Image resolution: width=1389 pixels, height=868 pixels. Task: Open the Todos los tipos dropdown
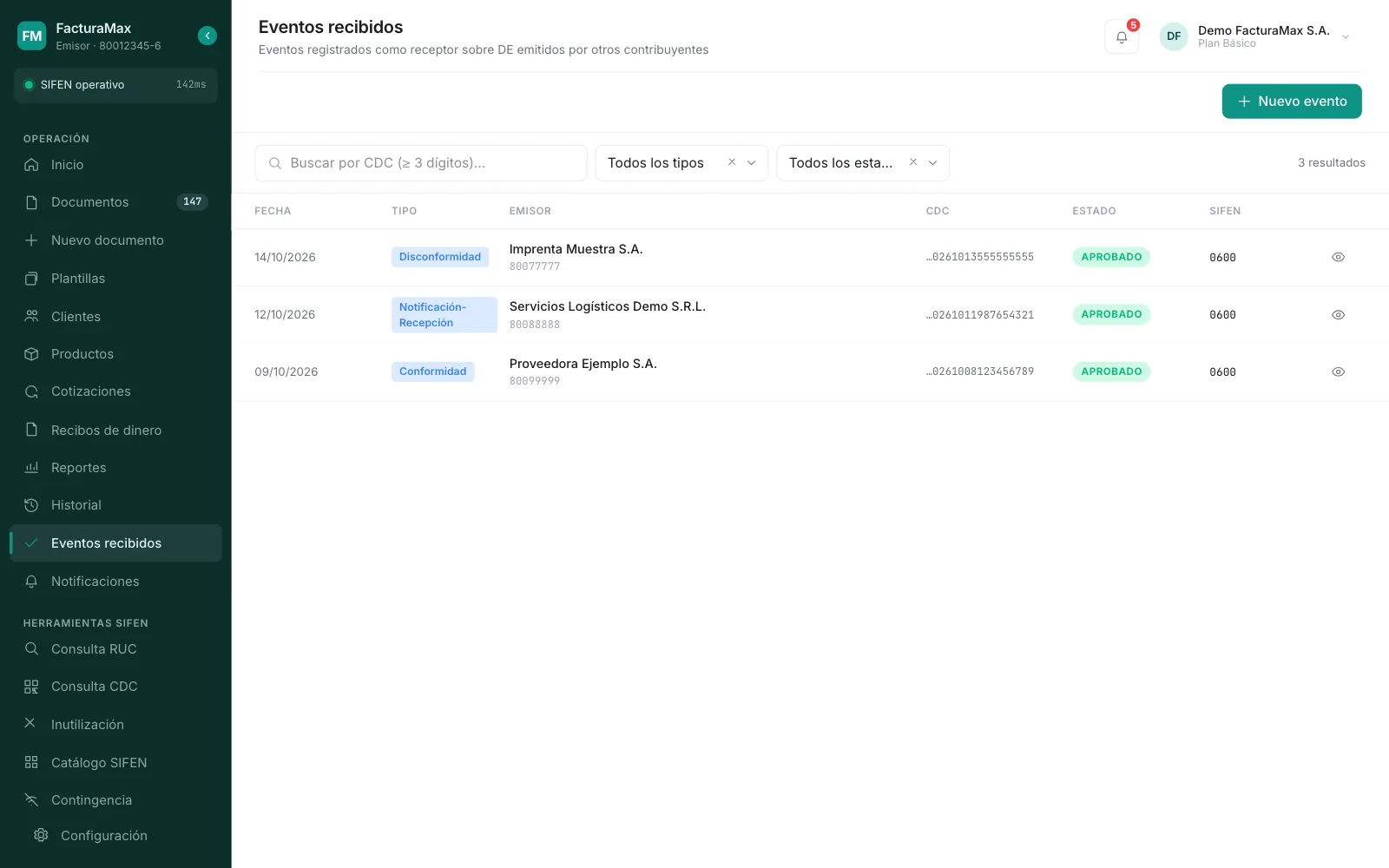coord(681,163)
